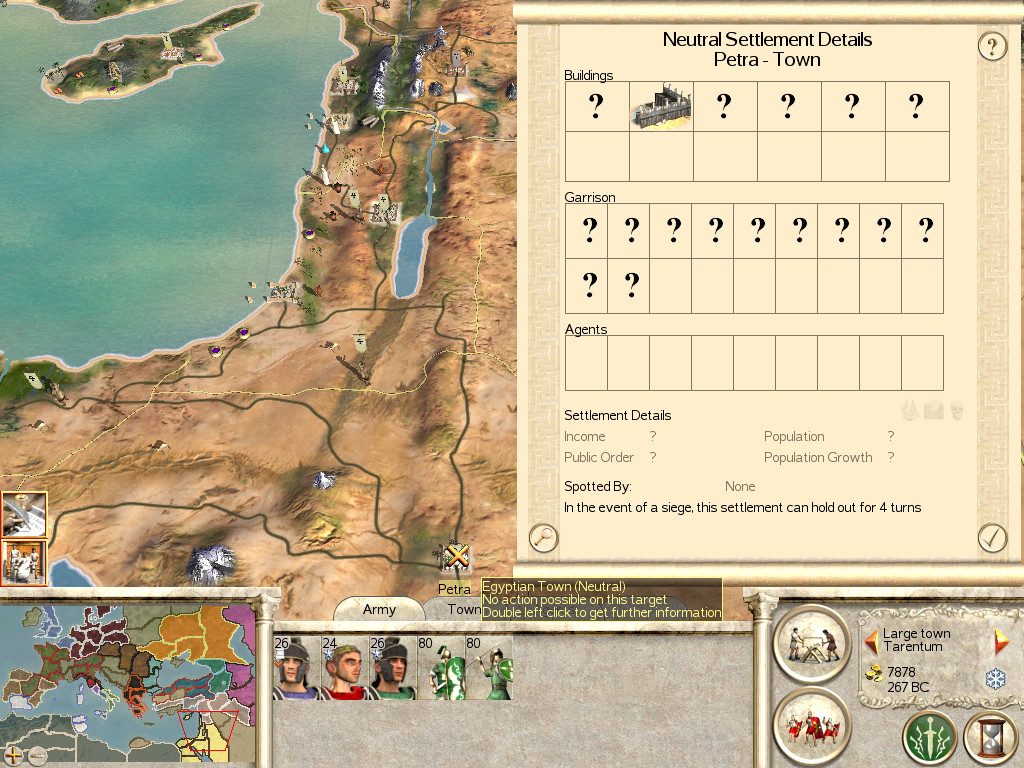Screen dimensions: 1024x768
Task: Click the 'Large town Tarentum' label
Action: pos(916,640)
